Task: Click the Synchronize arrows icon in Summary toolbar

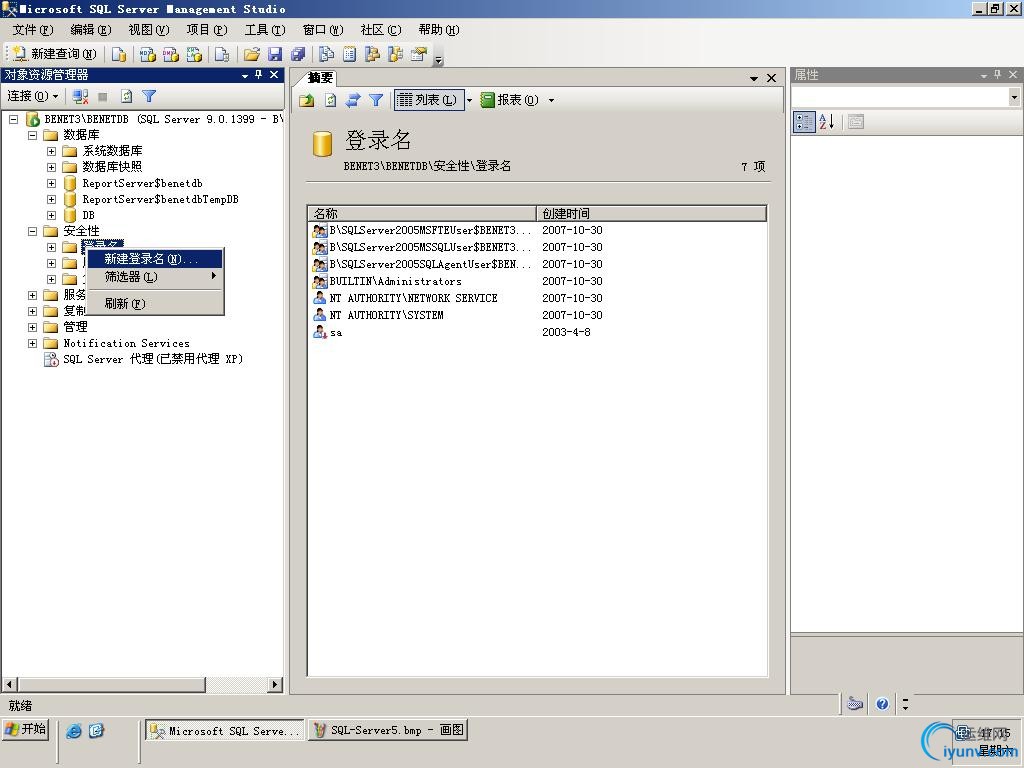Action: tap(353, 100)
